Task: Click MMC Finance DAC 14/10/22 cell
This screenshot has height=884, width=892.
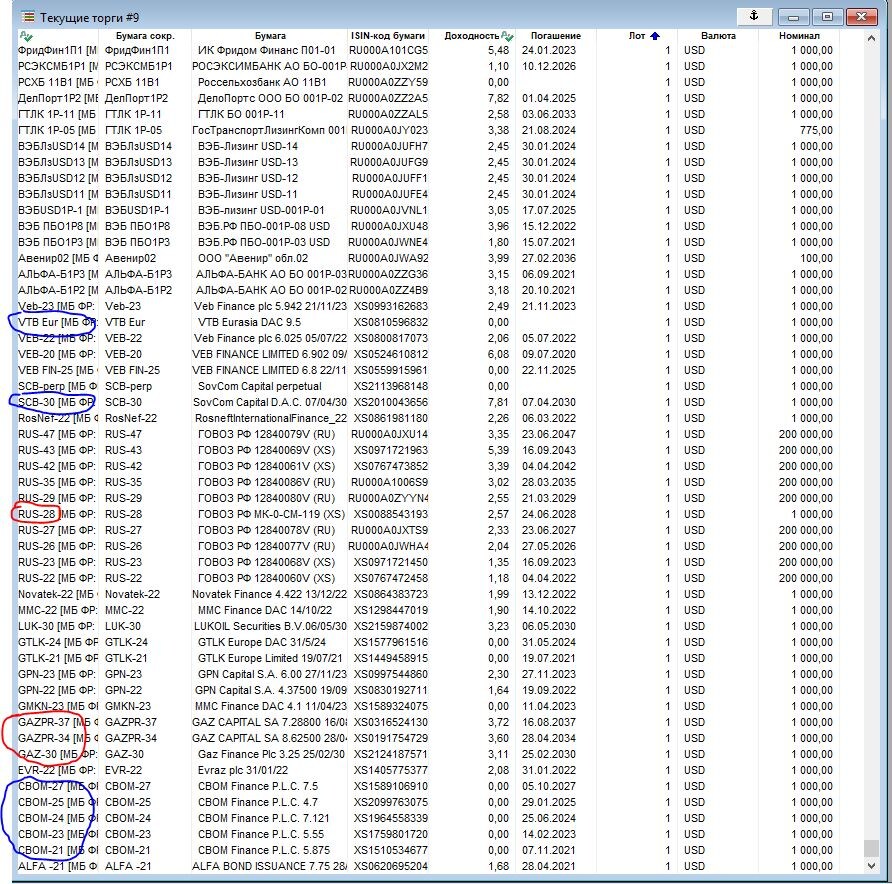Action: pos(265,610)
